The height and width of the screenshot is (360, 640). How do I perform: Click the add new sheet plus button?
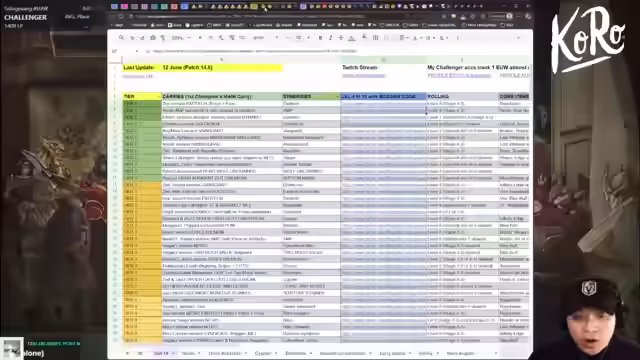pyautogui.click(x=127, y=353)
